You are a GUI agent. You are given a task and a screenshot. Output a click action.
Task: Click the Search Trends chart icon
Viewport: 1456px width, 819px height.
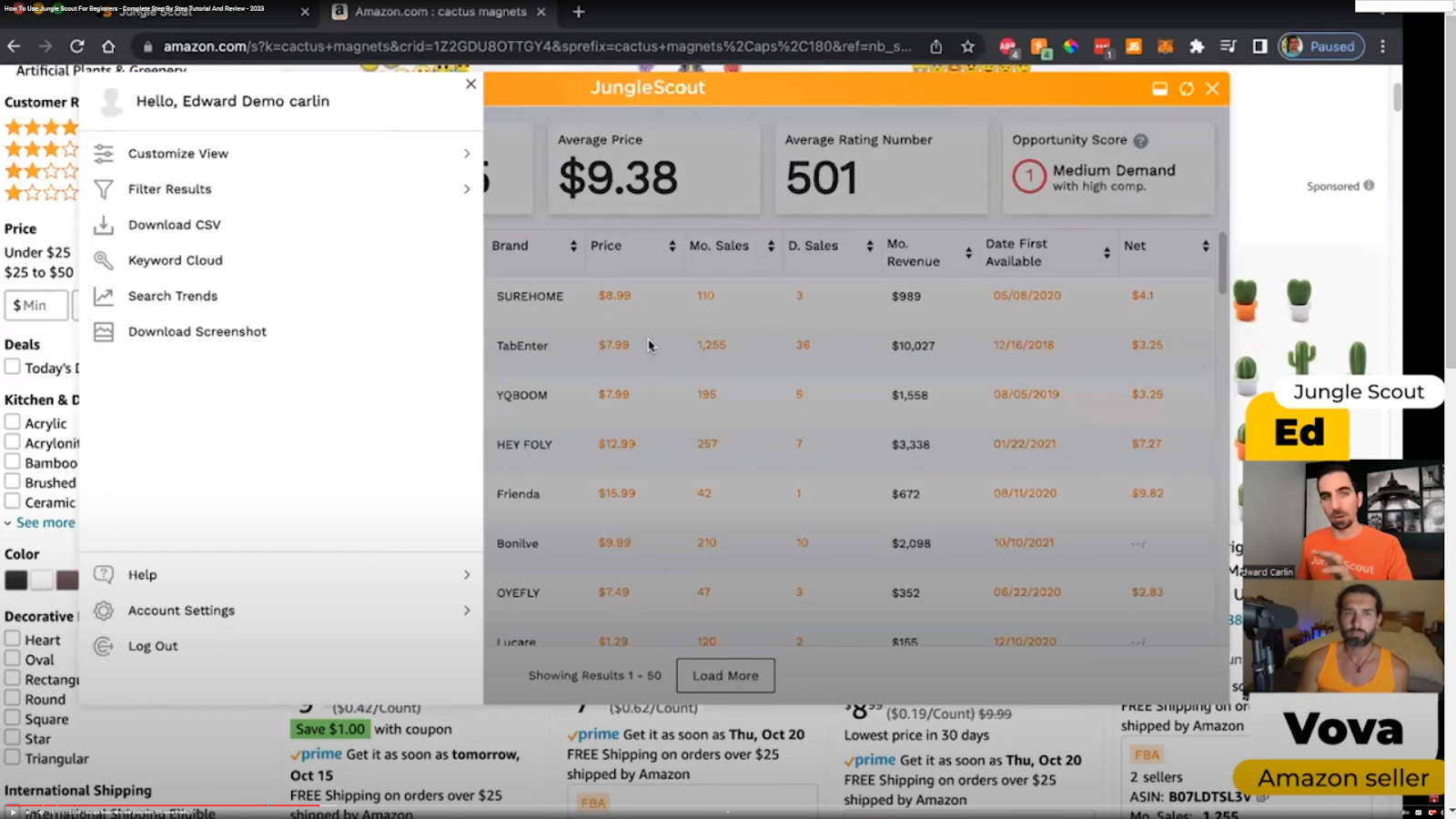(x=104, y=296)
